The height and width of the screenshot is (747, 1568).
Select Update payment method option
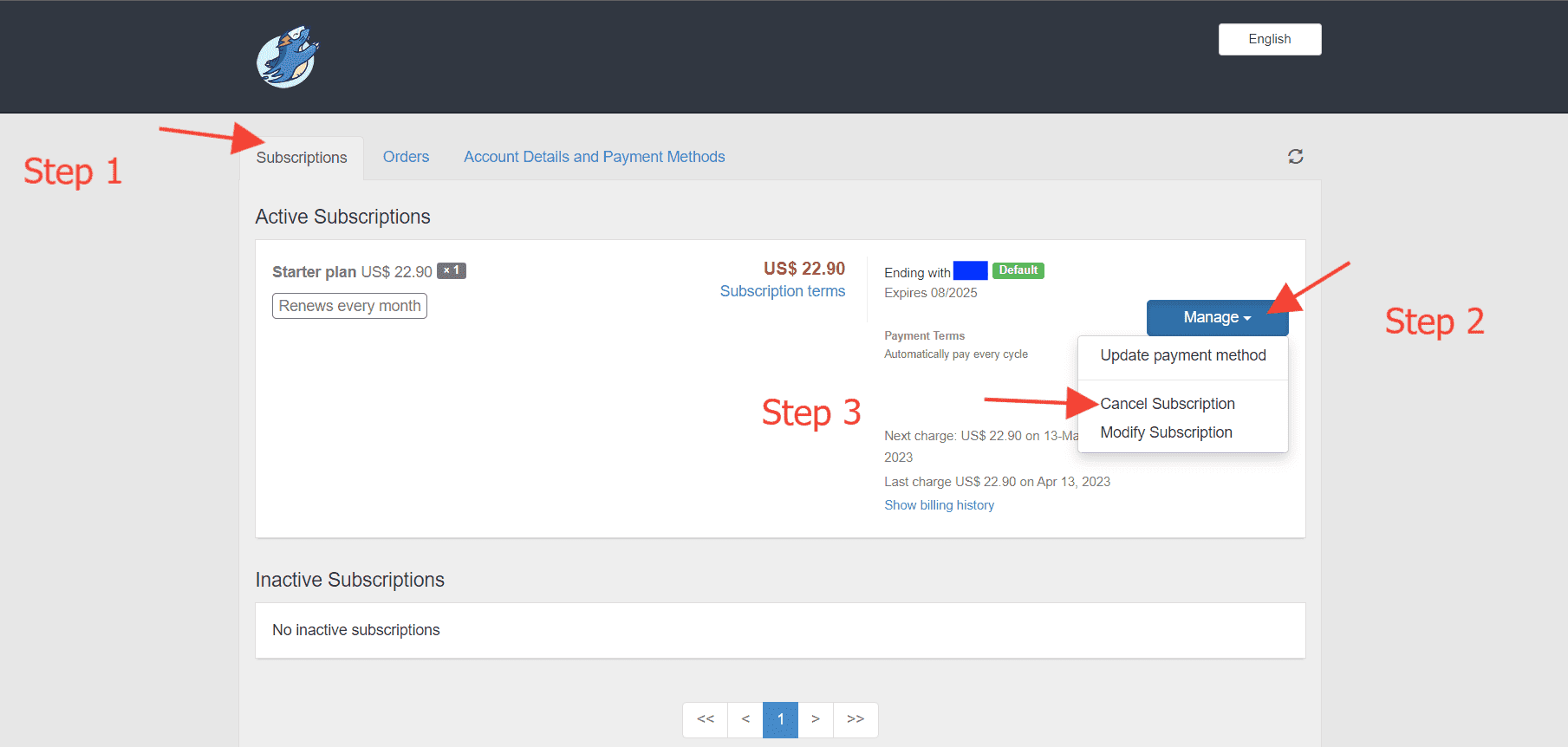point(1182,355)
